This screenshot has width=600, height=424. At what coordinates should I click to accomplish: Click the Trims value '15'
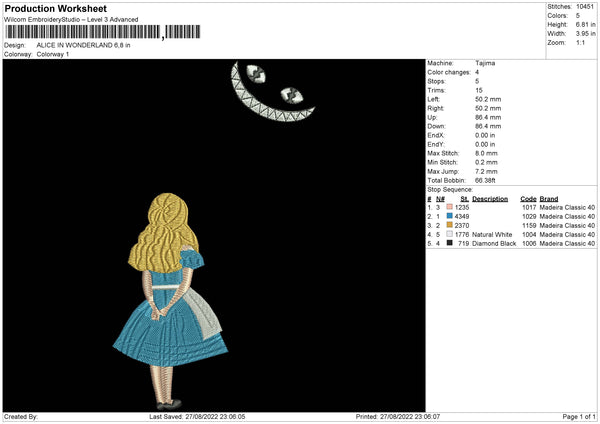[x=479, y=90]
